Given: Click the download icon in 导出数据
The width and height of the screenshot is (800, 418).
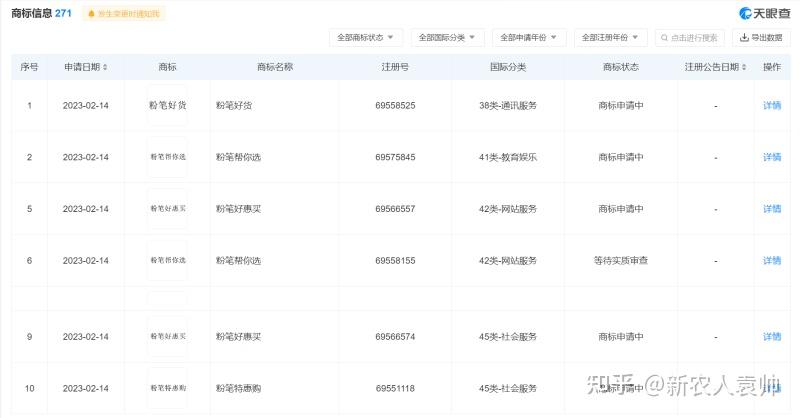Looking at the screenshot, I should [x=744, y=37].
